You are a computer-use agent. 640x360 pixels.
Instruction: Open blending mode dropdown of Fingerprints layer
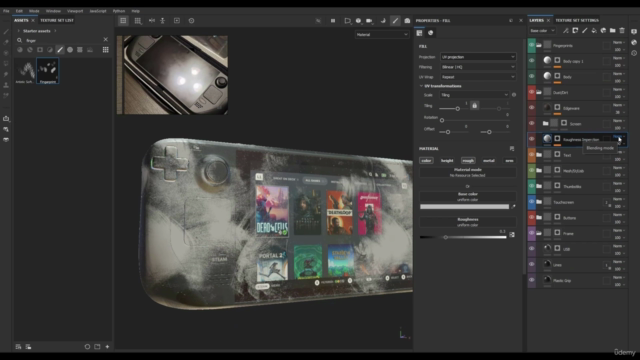(619, 42)
